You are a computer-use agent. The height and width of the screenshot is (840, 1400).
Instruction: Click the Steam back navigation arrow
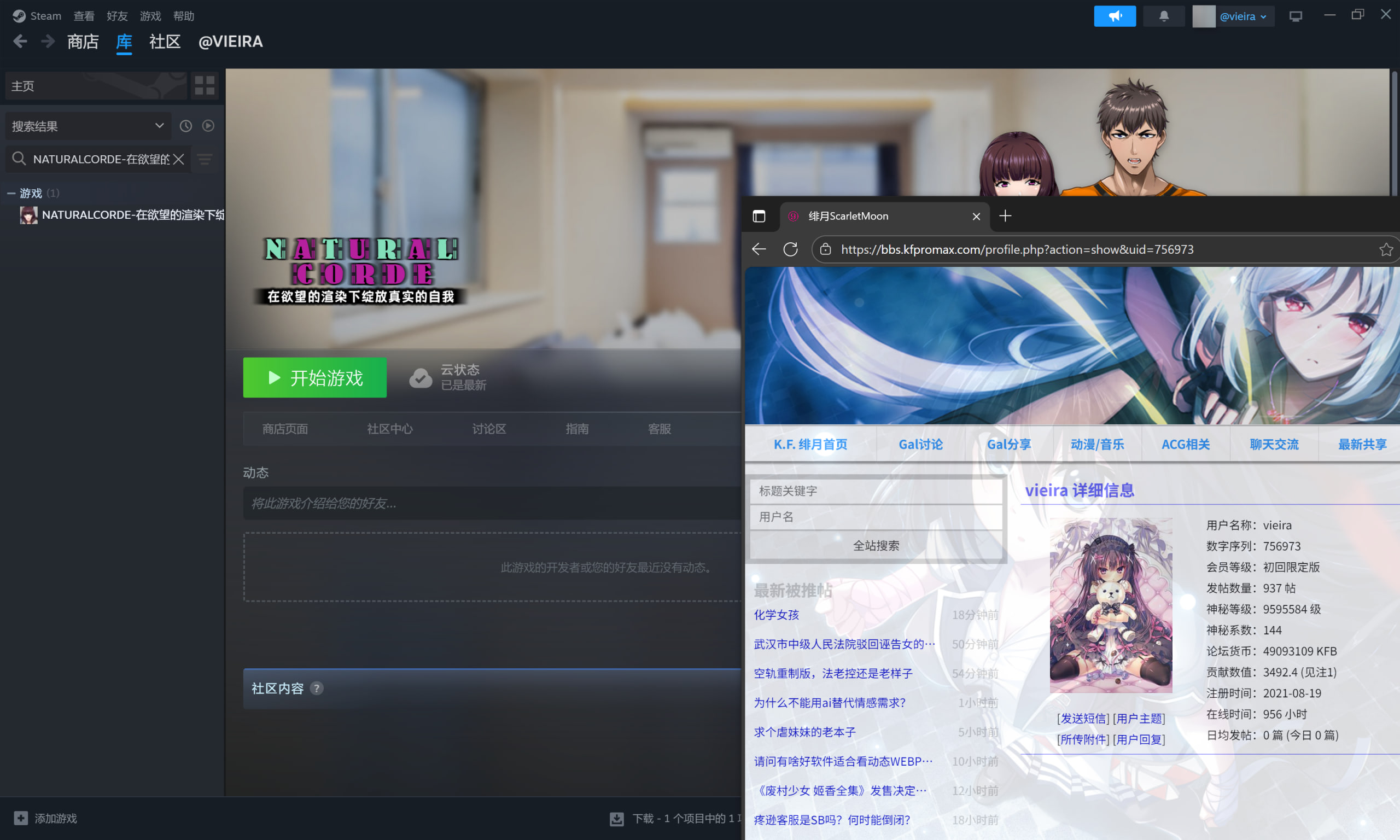20,41
